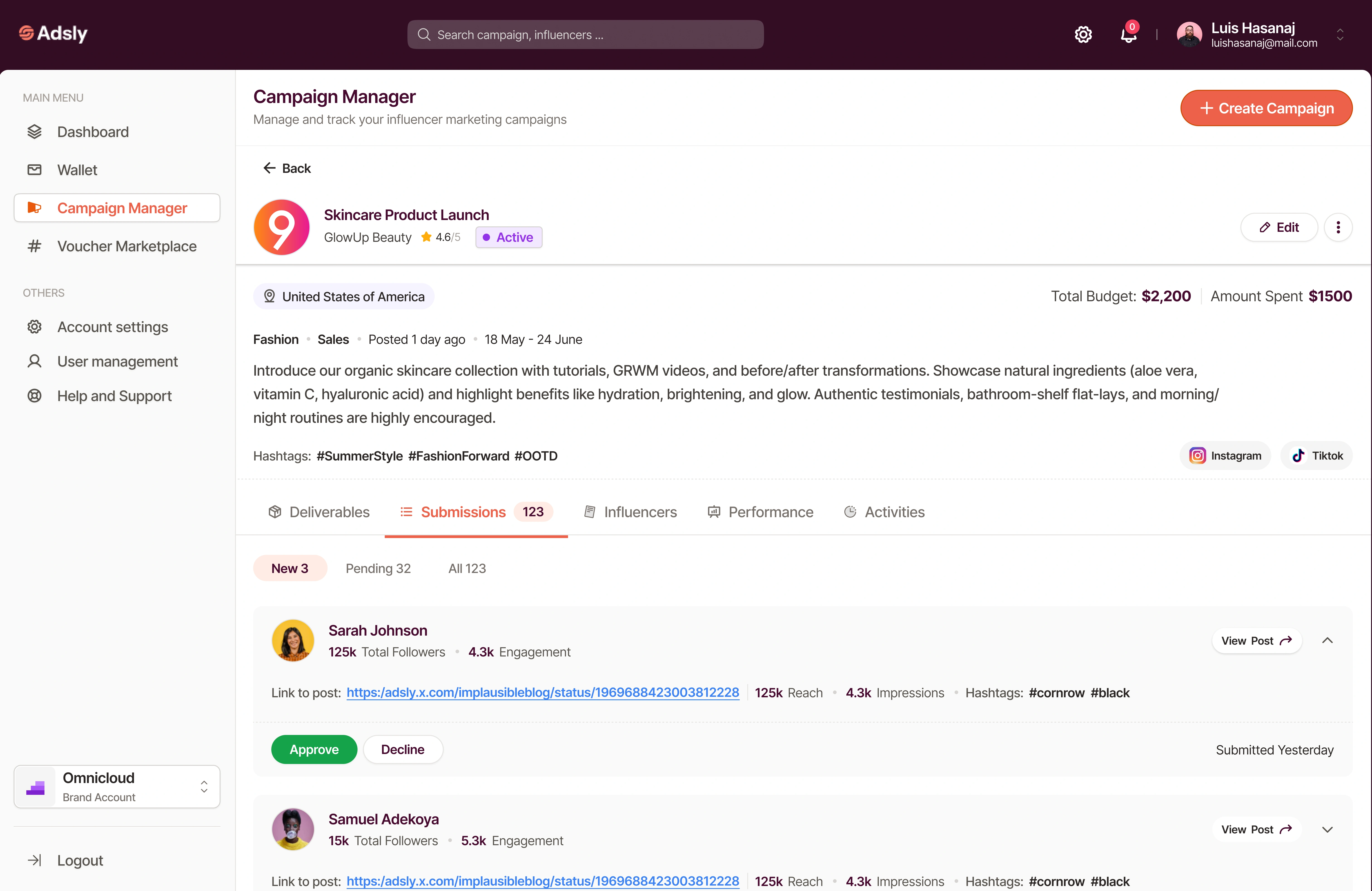Select the New 3 filter pill
1372x891 pixels.
coord(290,568)
